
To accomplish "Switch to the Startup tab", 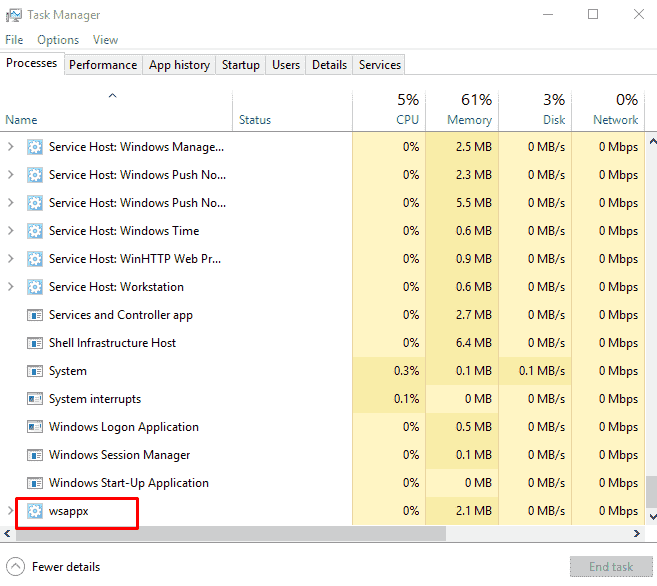I will click(x=241, y=65).
